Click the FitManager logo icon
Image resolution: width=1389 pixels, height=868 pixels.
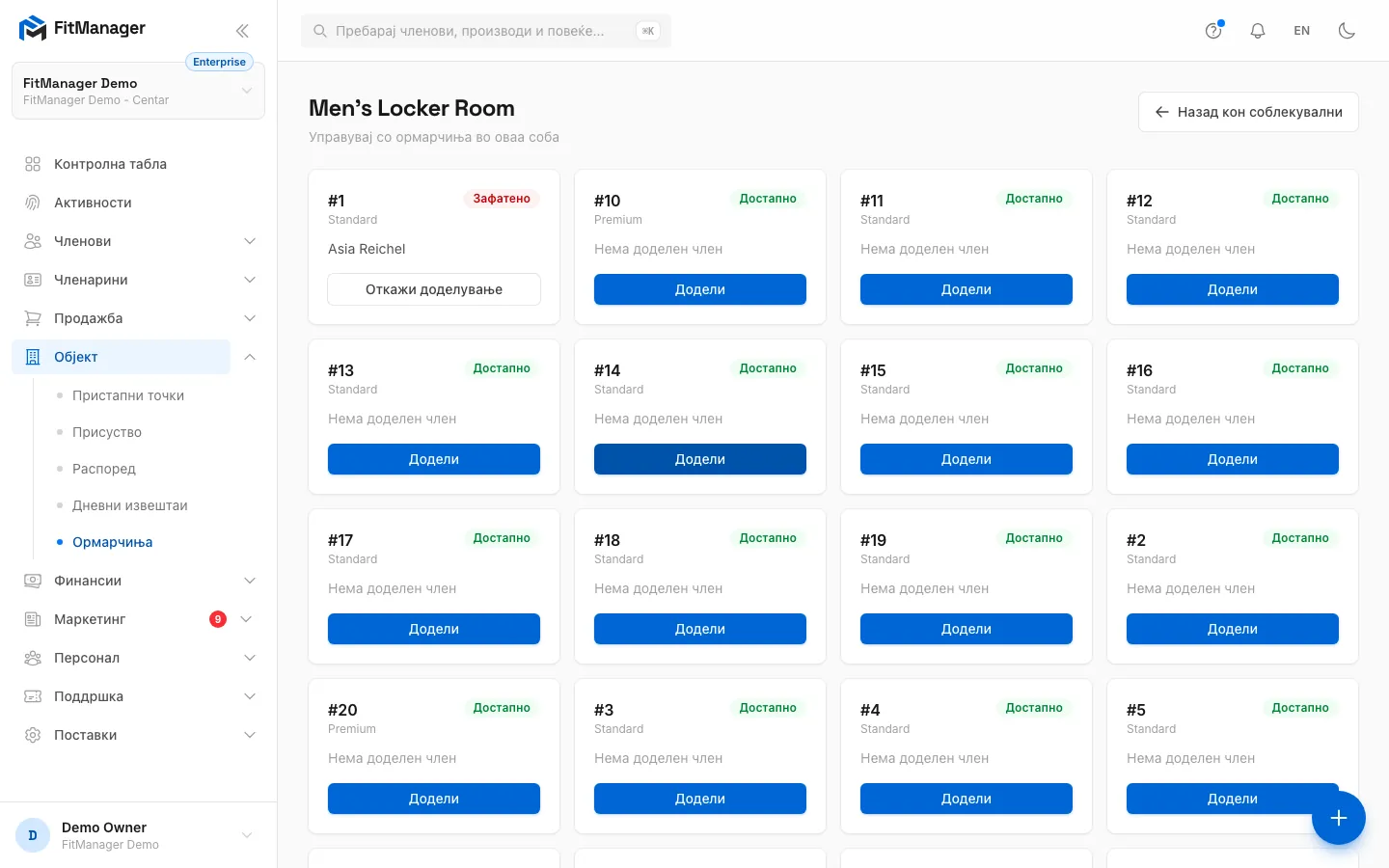33,29
